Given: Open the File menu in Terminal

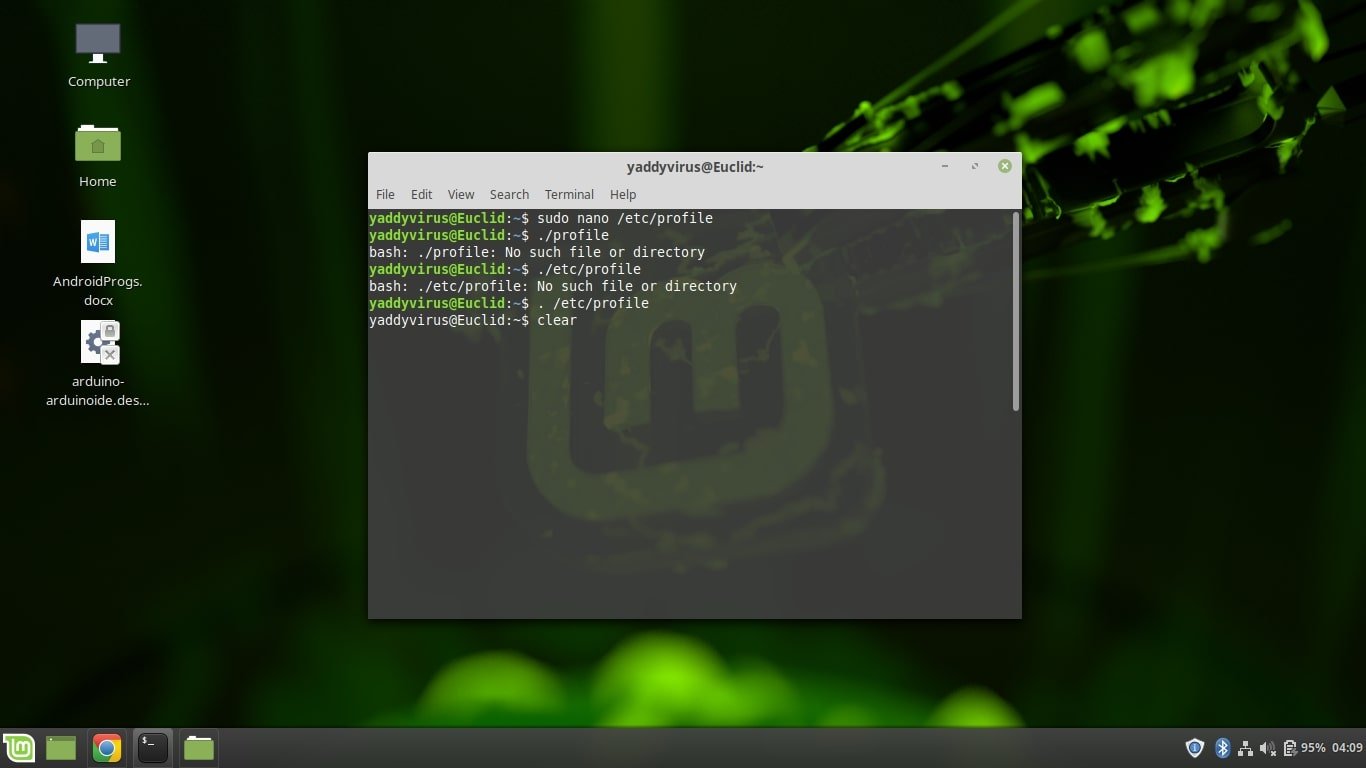Looking at the screenshot, I should click(385, 194).
